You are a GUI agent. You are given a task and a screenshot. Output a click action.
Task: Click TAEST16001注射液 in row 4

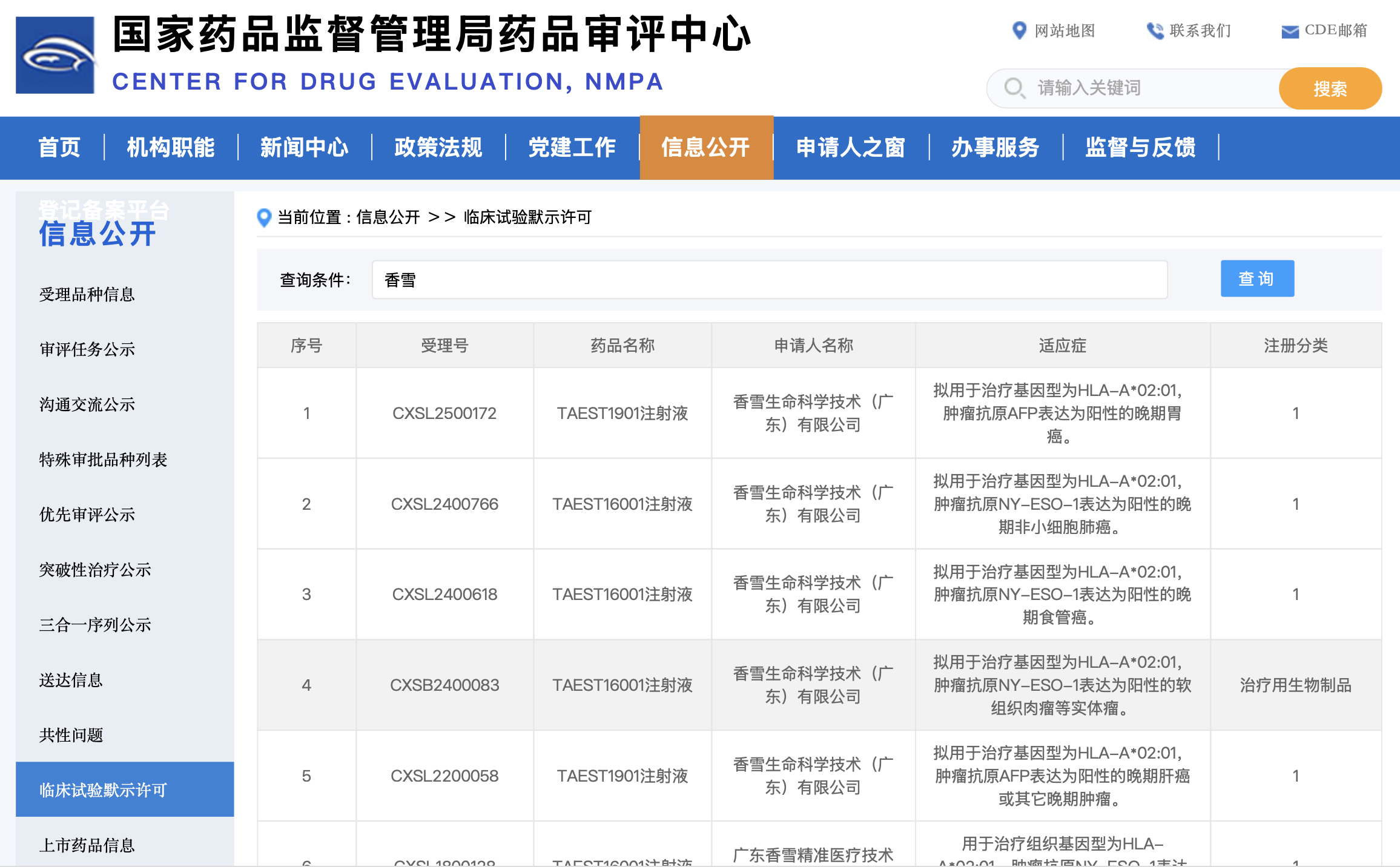point(622,685)
